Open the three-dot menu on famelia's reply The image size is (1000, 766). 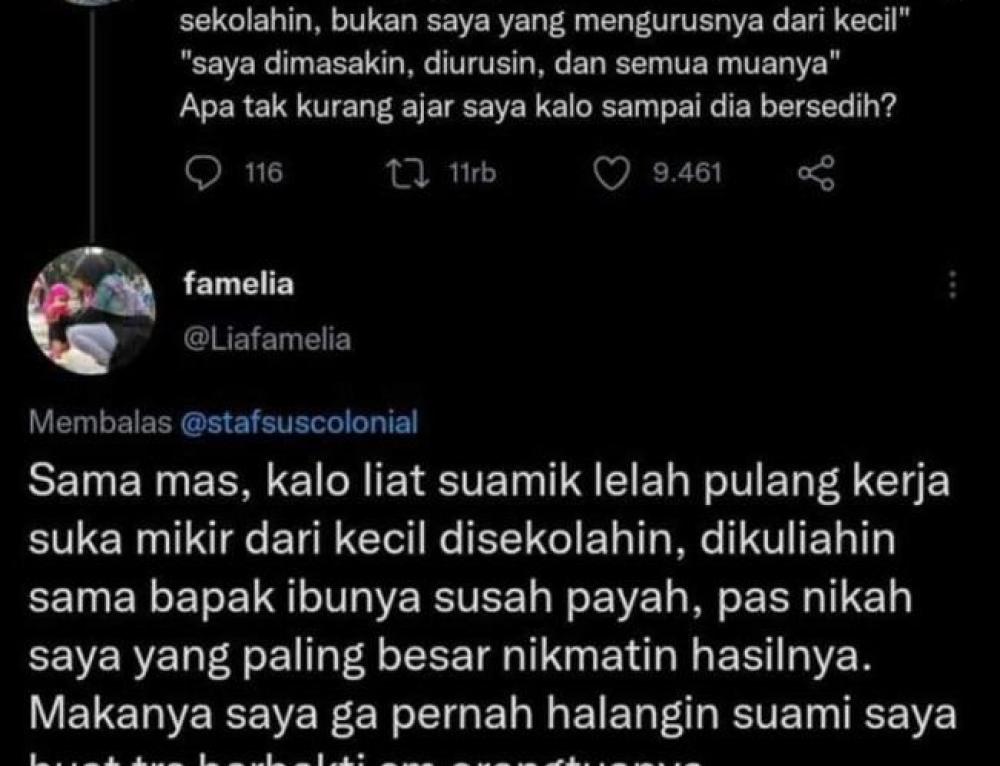[952, 284]
